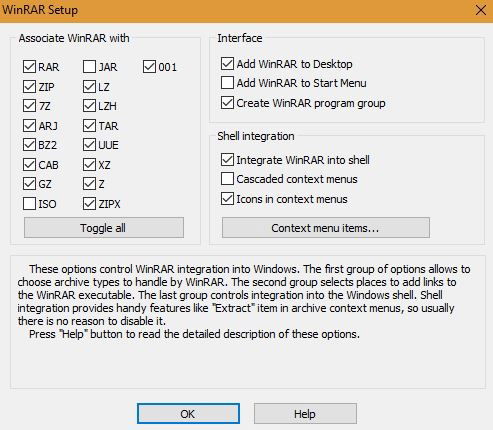Disable BZ2 file association
The height and width of the screenshot is (430, 493).
(x=29, y=145)
